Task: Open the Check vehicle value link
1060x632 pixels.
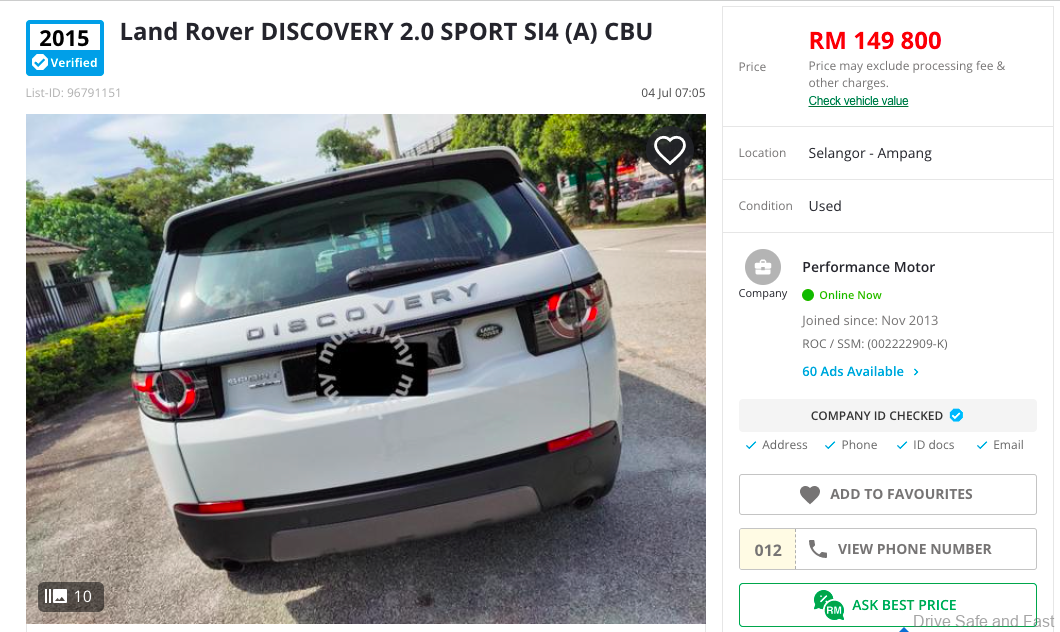Action: pos(858,101)
